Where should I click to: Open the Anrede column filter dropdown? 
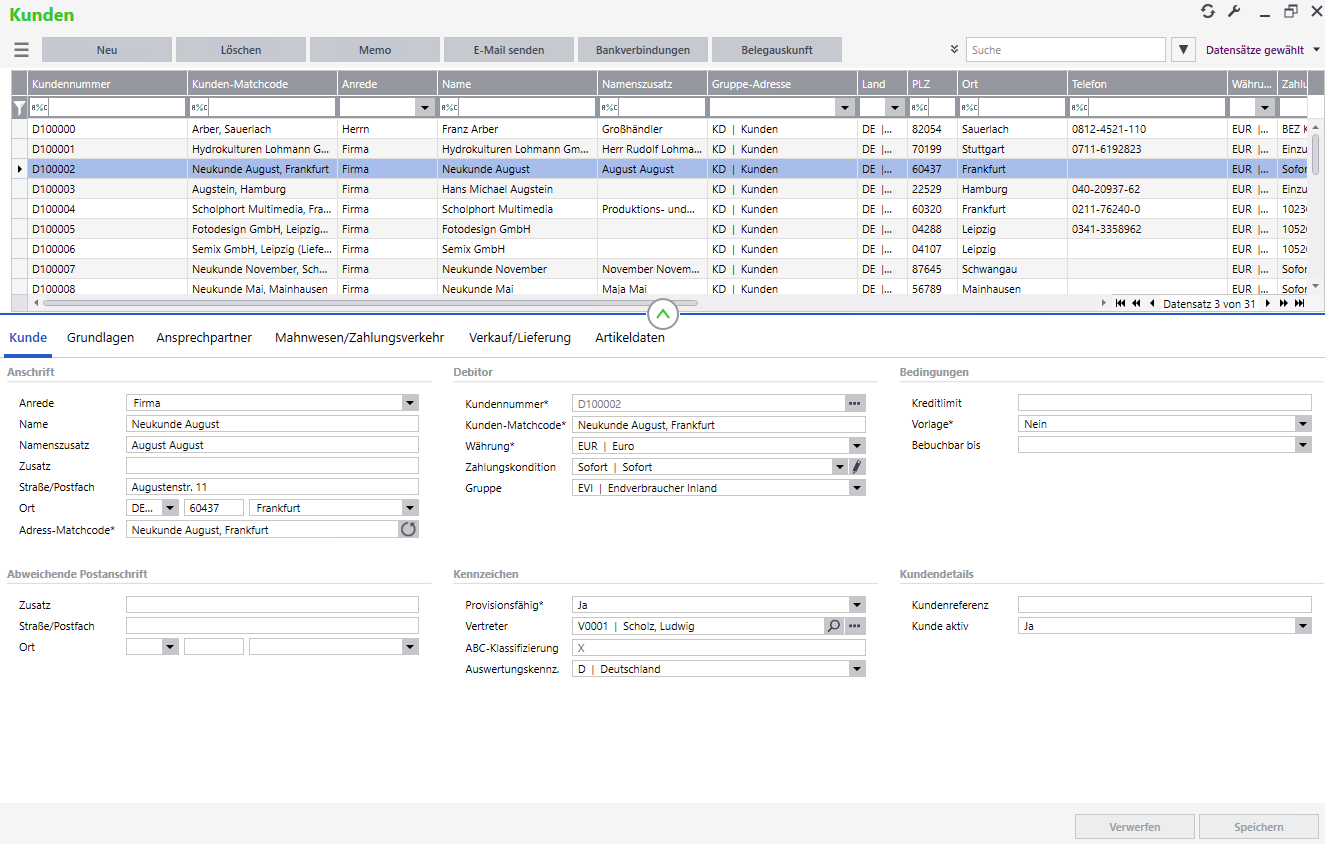click(427, 107)
